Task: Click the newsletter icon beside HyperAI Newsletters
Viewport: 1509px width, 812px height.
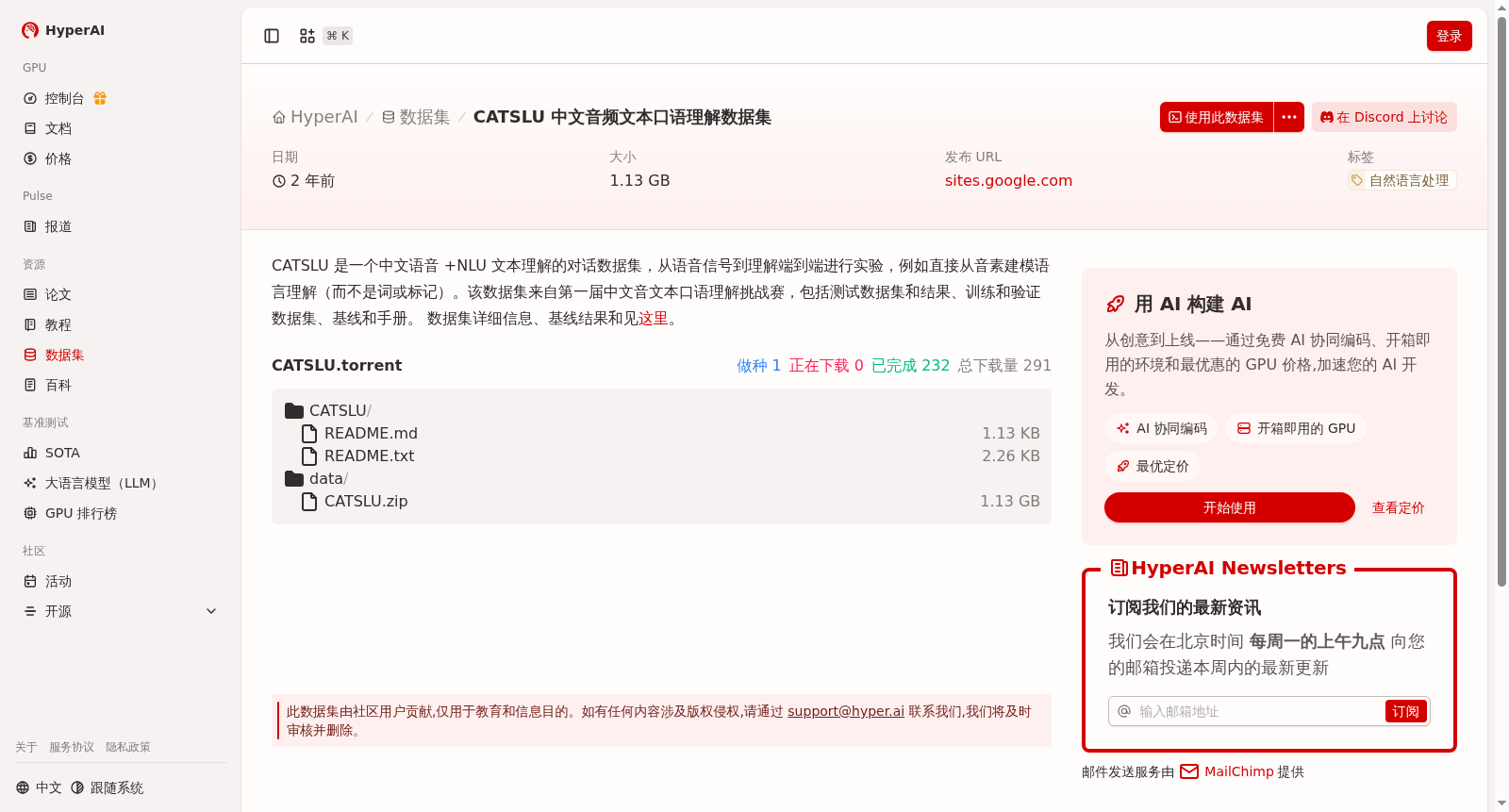Action: pyautogui.click(x=1119, y=568)
